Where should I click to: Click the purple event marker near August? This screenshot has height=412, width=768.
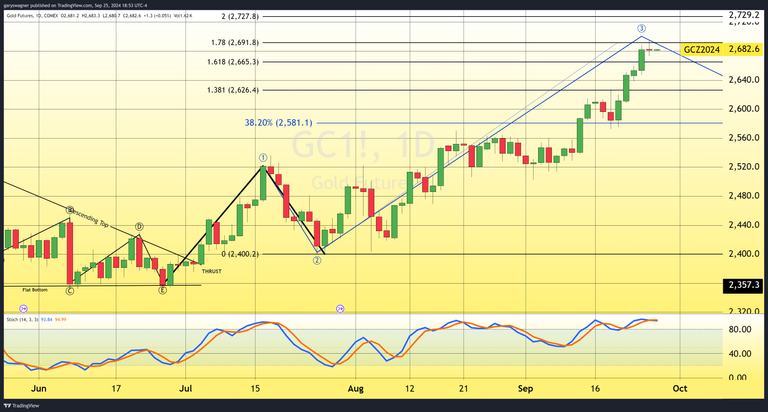tap(342, 309)
